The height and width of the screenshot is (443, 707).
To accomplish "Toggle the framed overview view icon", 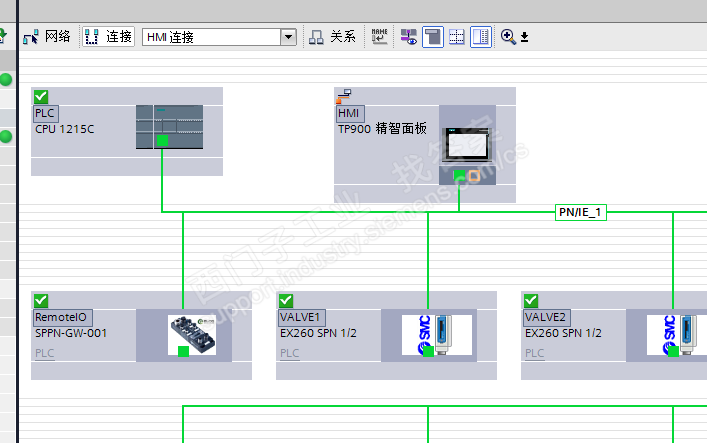I will 433,37.
